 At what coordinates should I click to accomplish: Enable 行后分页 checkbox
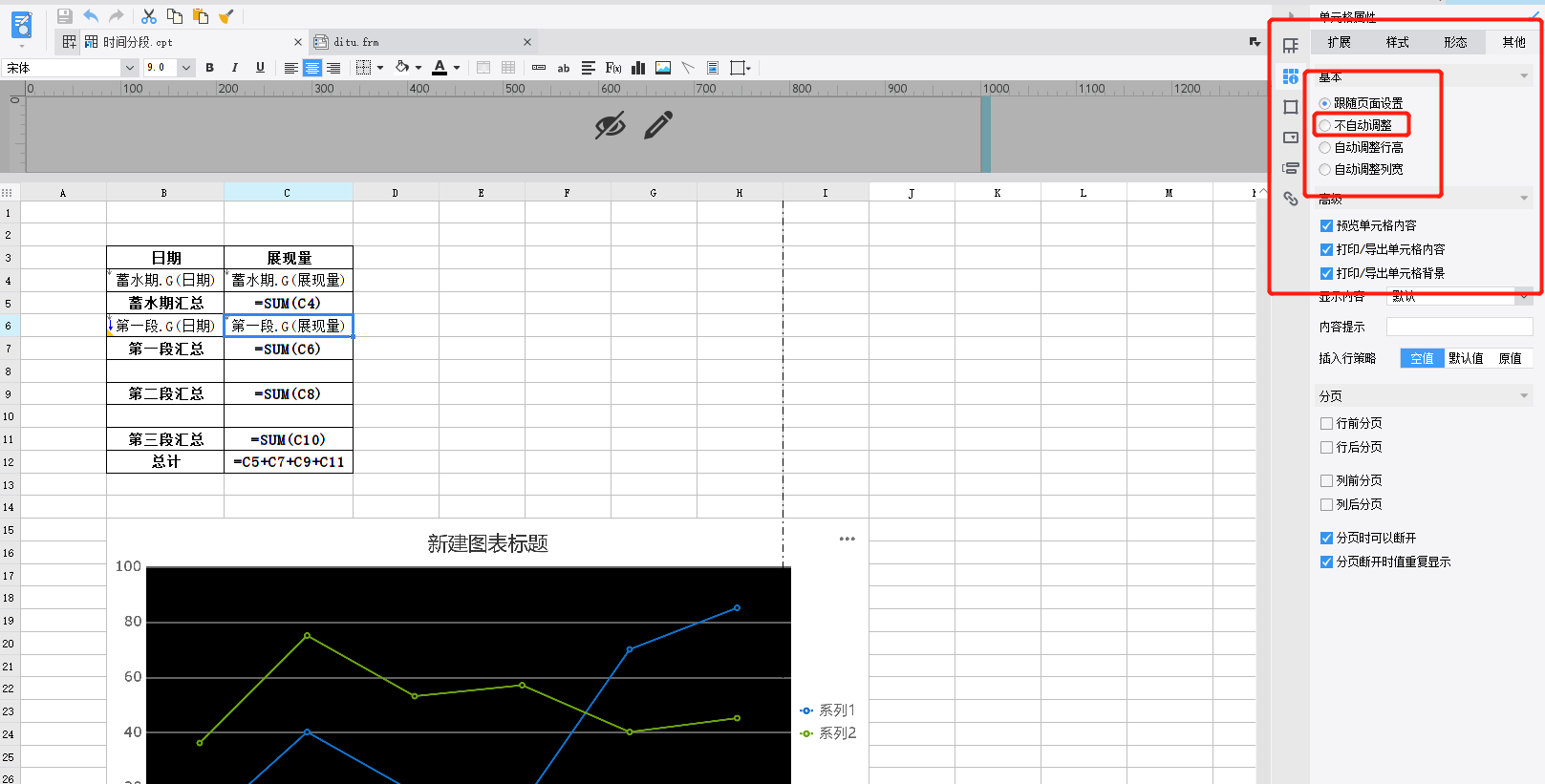(1326, 447)
